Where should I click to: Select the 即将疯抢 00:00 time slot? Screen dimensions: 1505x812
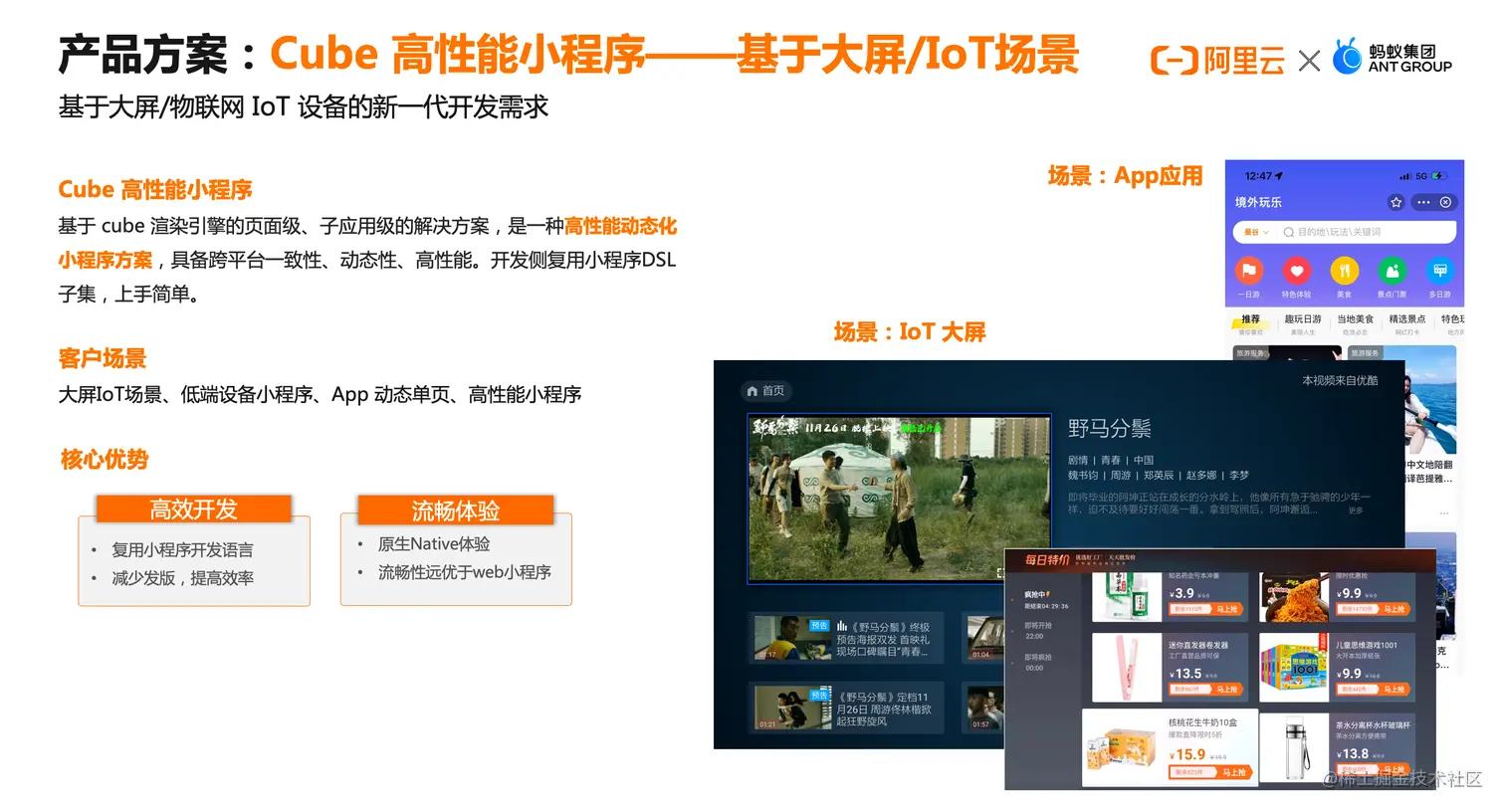(x=1037, y=663)
